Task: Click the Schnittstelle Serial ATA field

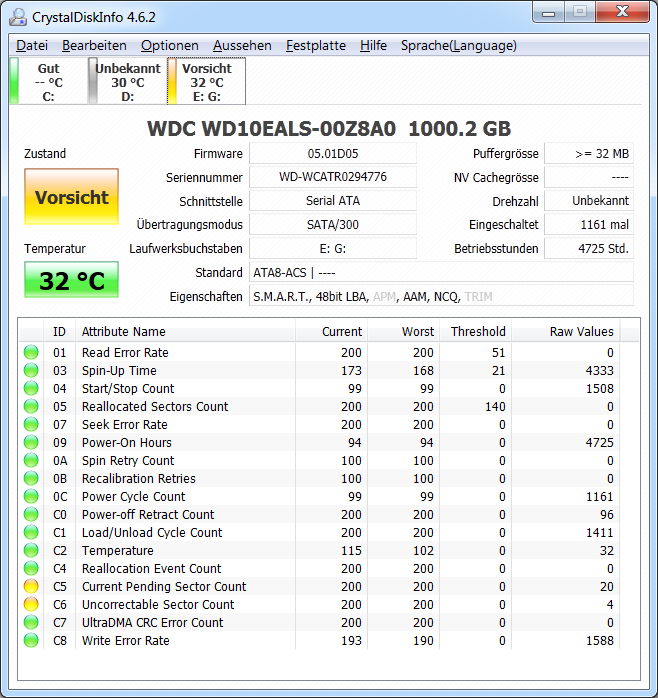Action: (x=333, y=201)
